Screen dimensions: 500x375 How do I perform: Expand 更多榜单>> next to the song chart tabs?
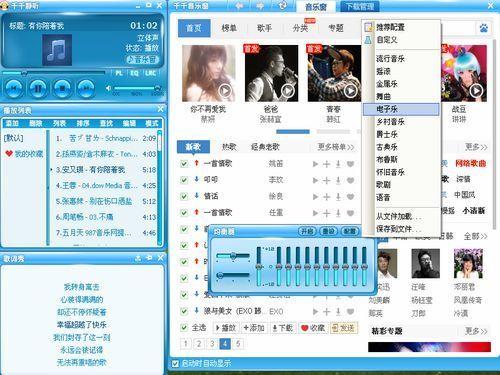[x=336, y=147]
